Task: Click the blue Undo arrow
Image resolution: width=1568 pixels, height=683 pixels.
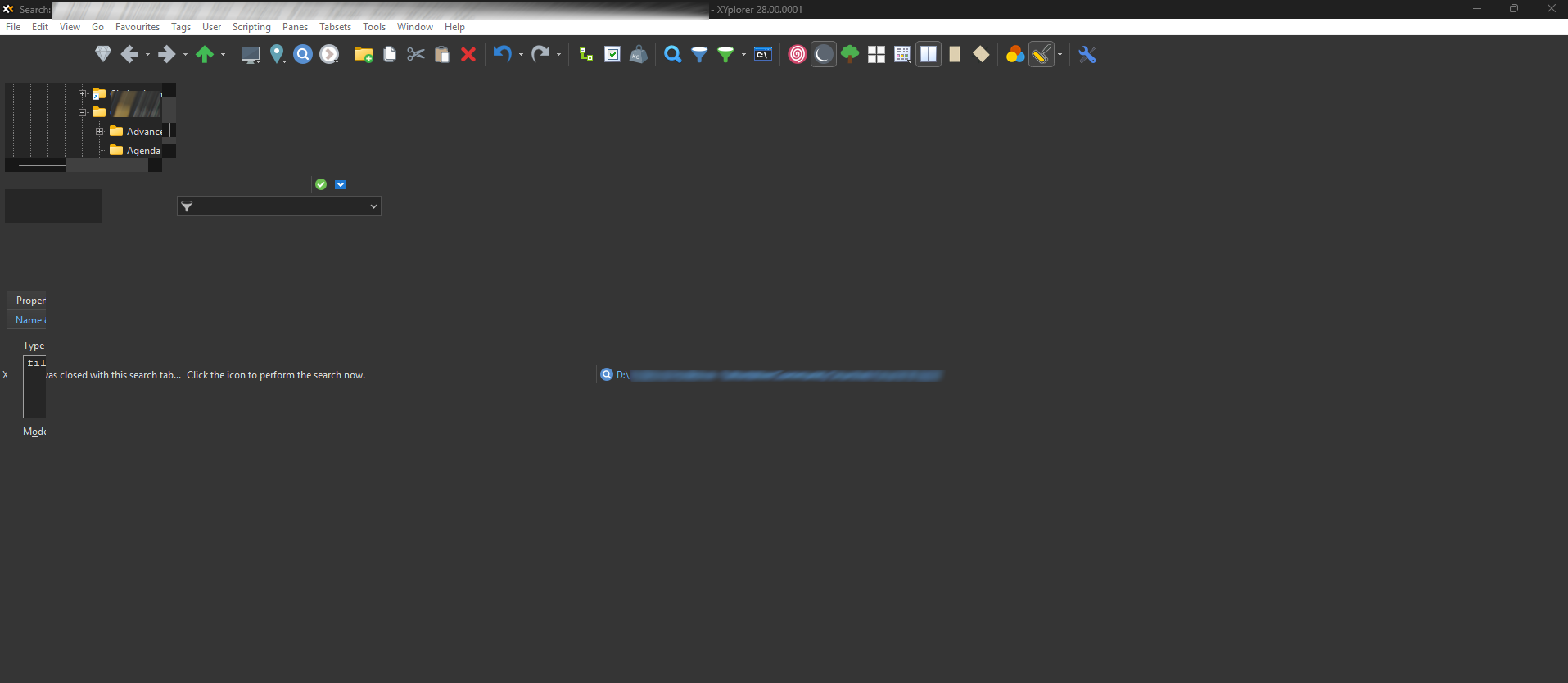Action: coord(502,55)
